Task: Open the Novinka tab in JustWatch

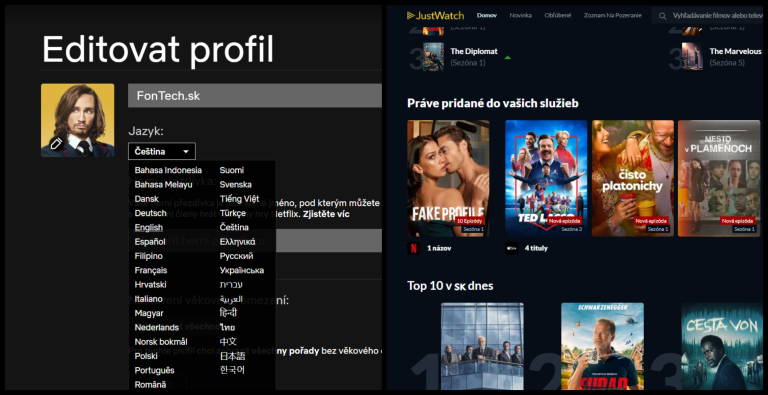Action: pyautogui.click(x=521, y=16)
